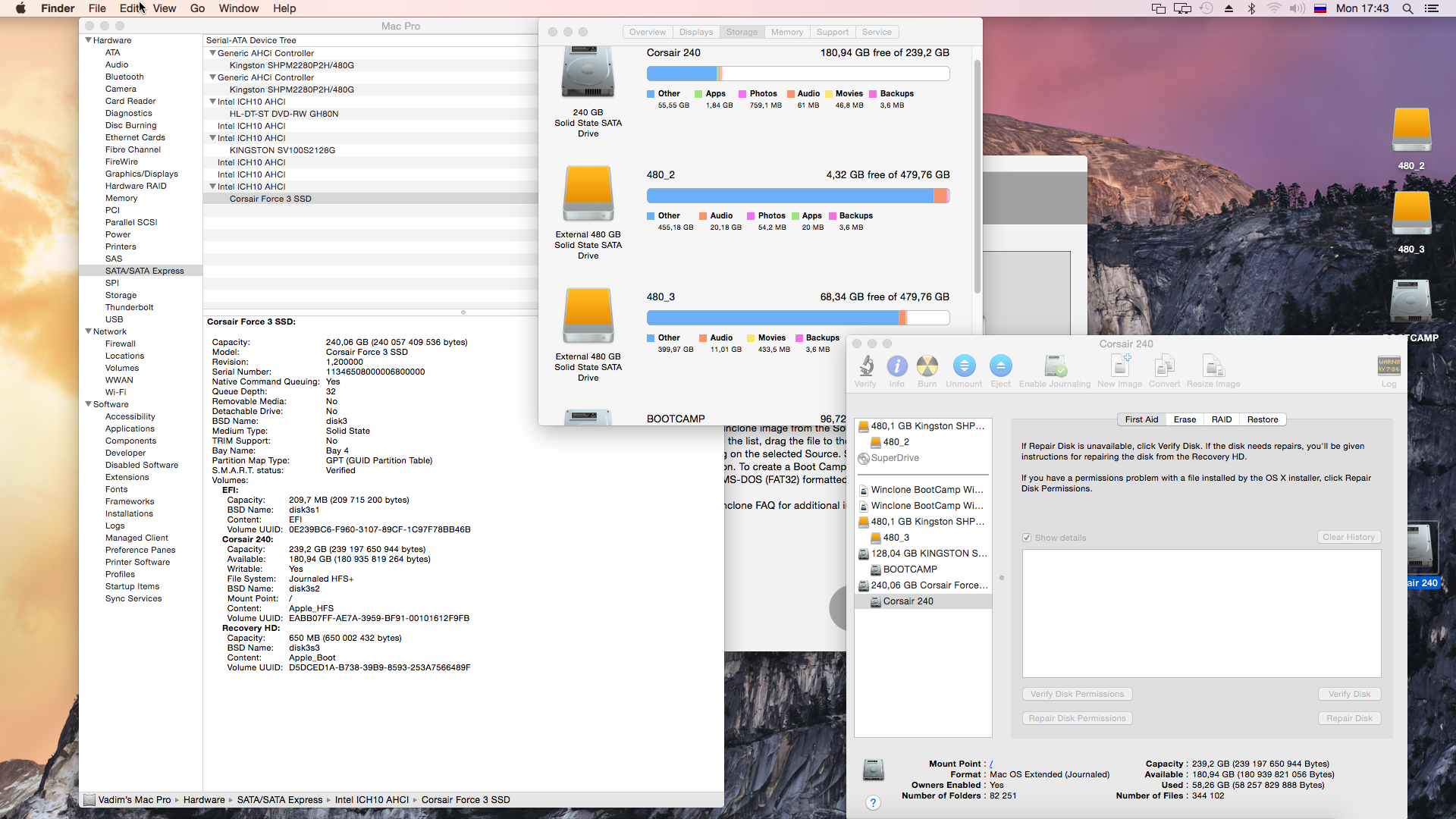Click the Corsair 240 storage usage bar
The width and height of the screenshot is (1456, 819).
[x=798, y=74]
